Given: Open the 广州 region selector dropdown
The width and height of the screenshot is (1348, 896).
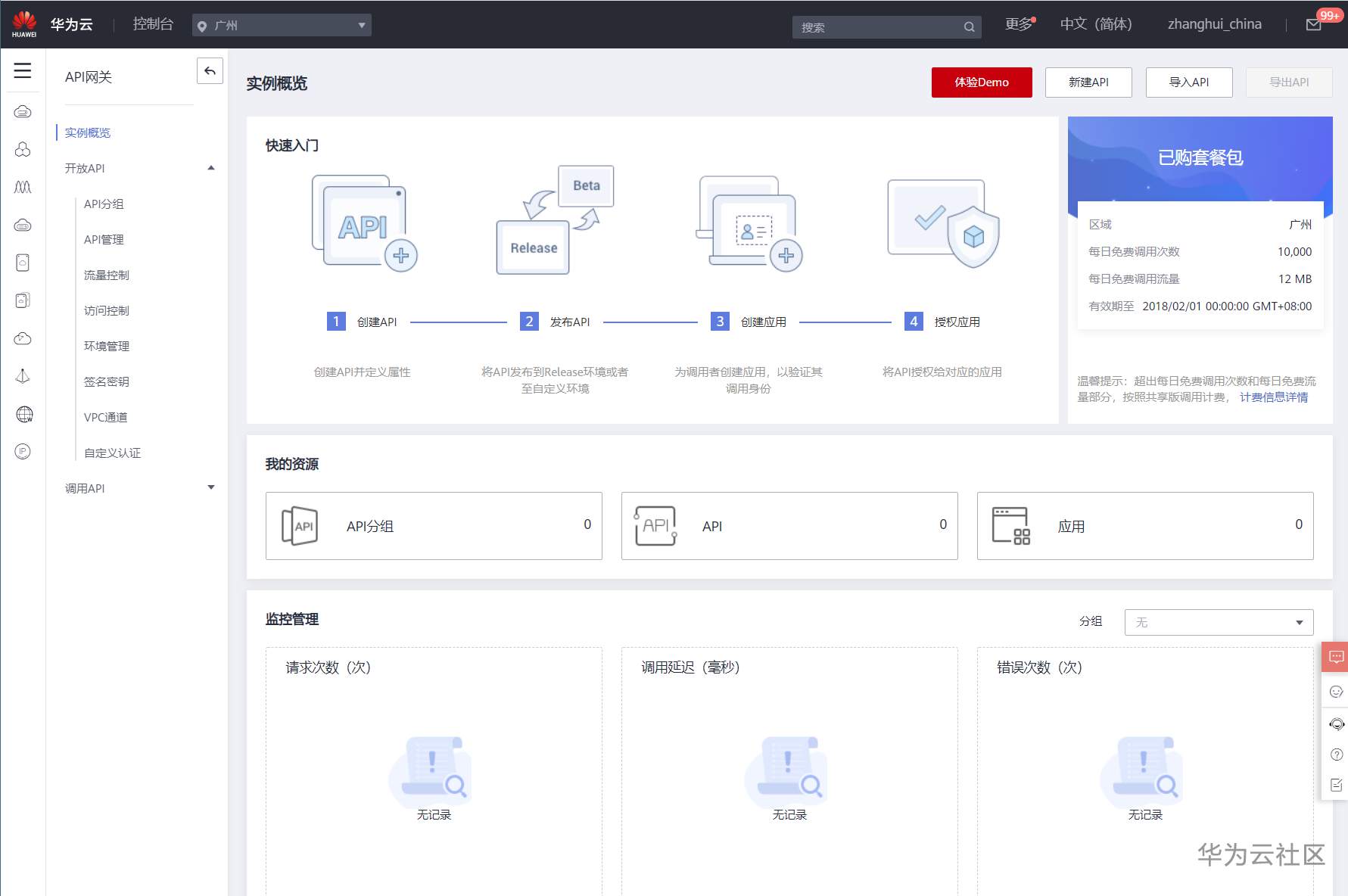Looking at the screenshot, I should [x=282, y=25].
